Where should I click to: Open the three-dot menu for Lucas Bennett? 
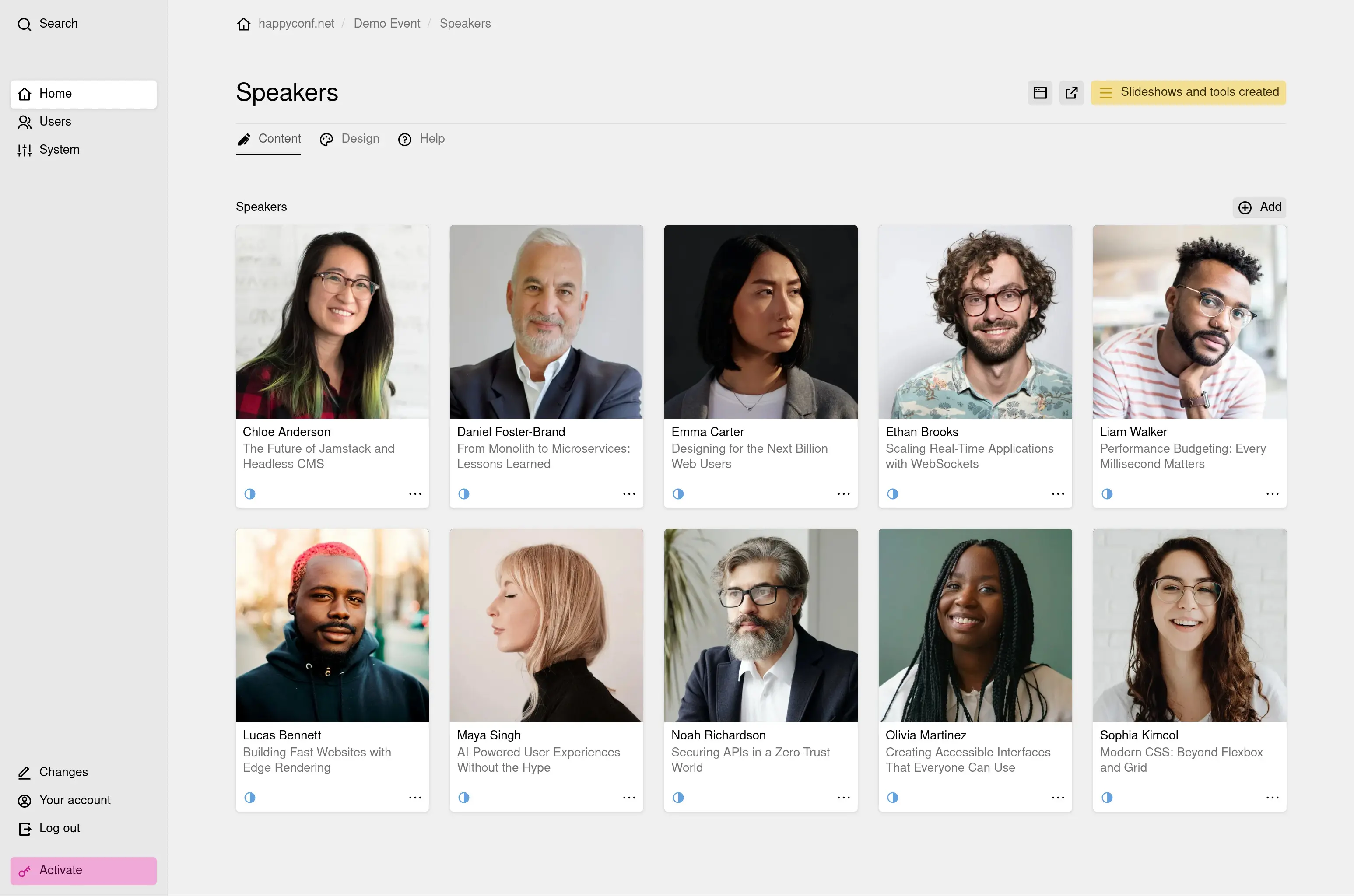pos(415,797)
